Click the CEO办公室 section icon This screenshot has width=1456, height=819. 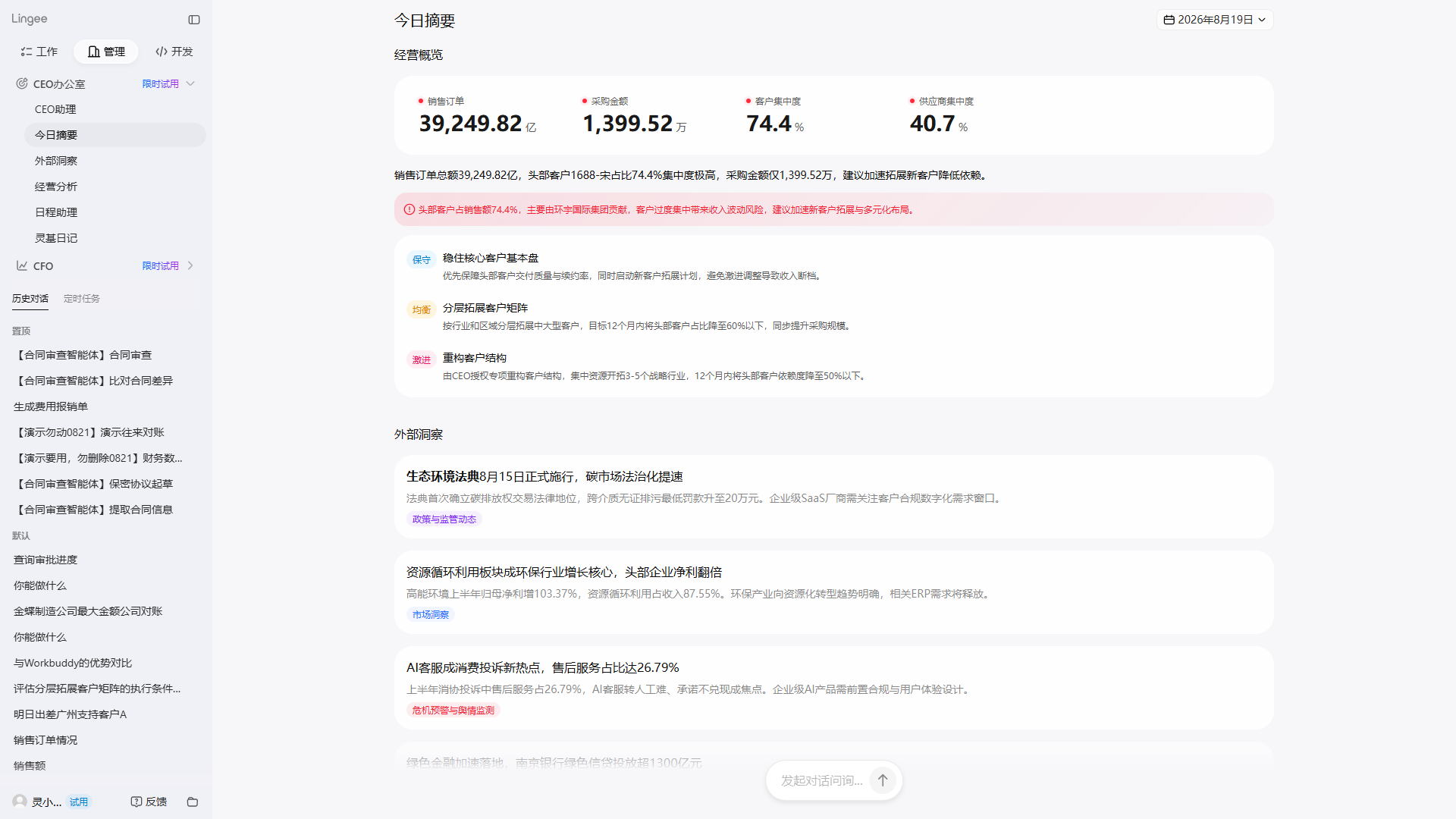(22, 83)
